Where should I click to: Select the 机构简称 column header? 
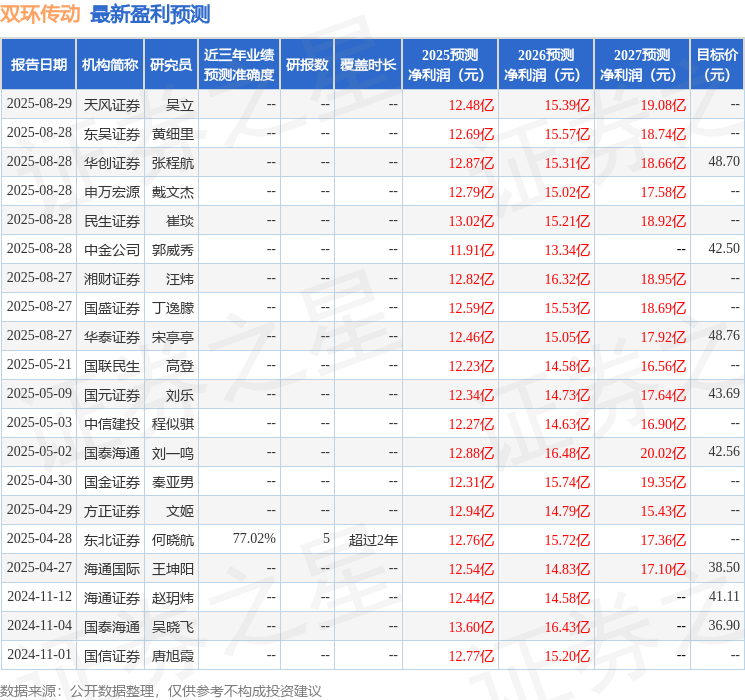coord(110,65)
